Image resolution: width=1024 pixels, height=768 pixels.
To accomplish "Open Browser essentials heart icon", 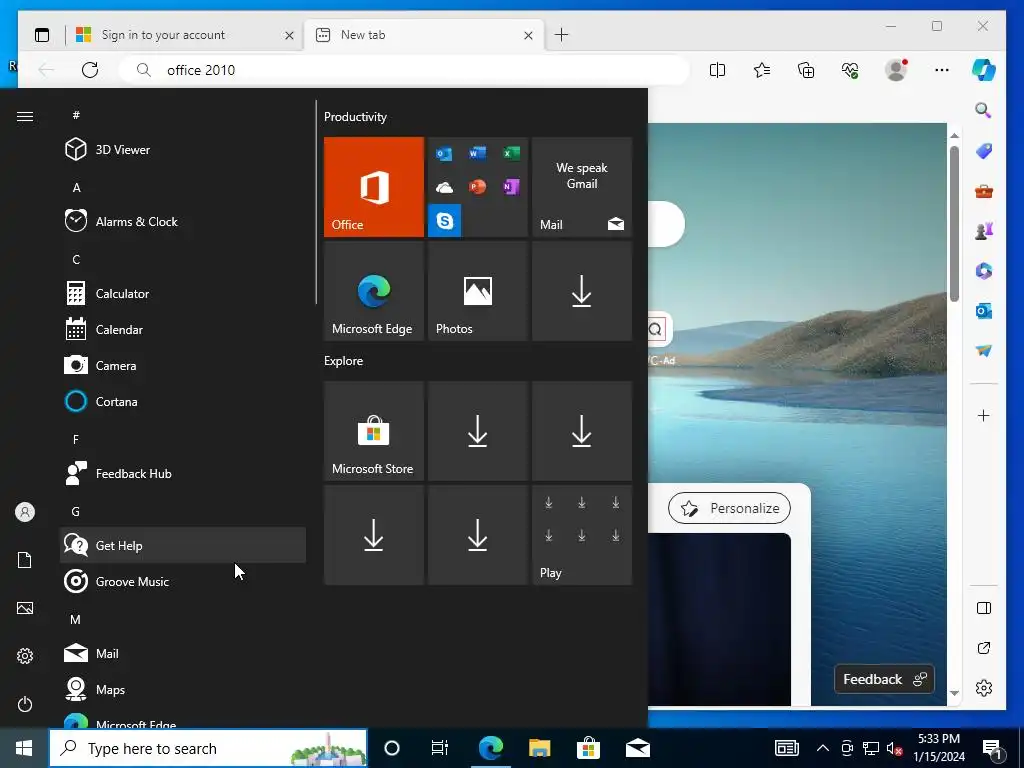I will point(850,70).
